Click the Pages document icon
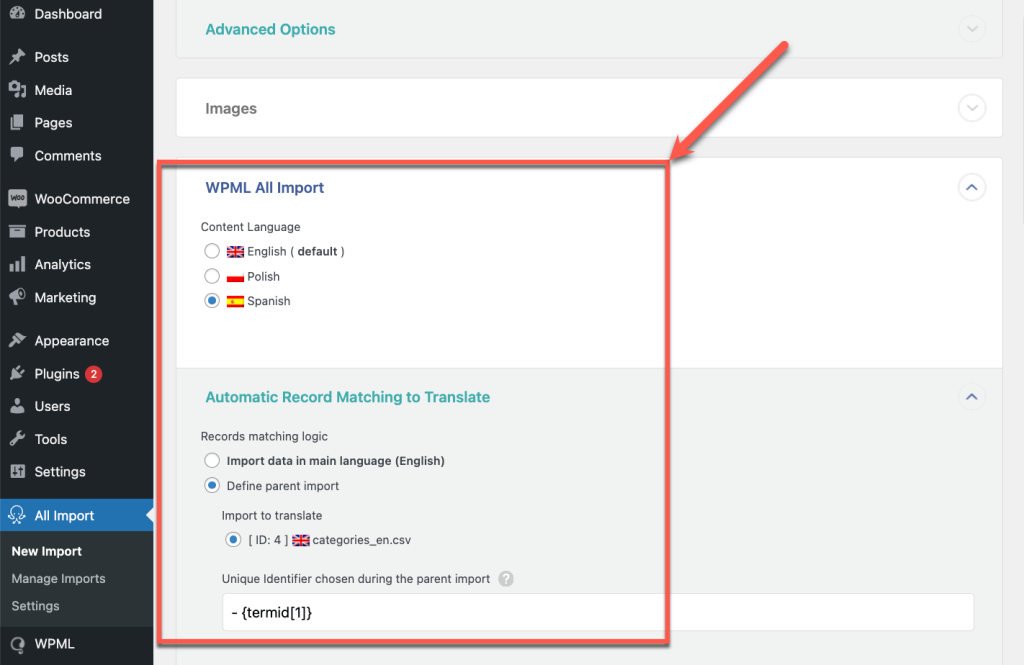This screenshot has height=665, width=1024. click(x=18, y=122)
